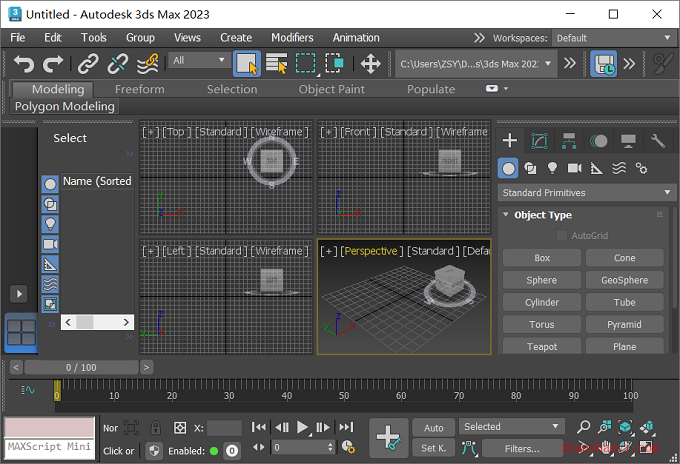This screenshot has width=680, height=464.
Task: Create a Teapot primitive
Action: [x=542, y=346]
